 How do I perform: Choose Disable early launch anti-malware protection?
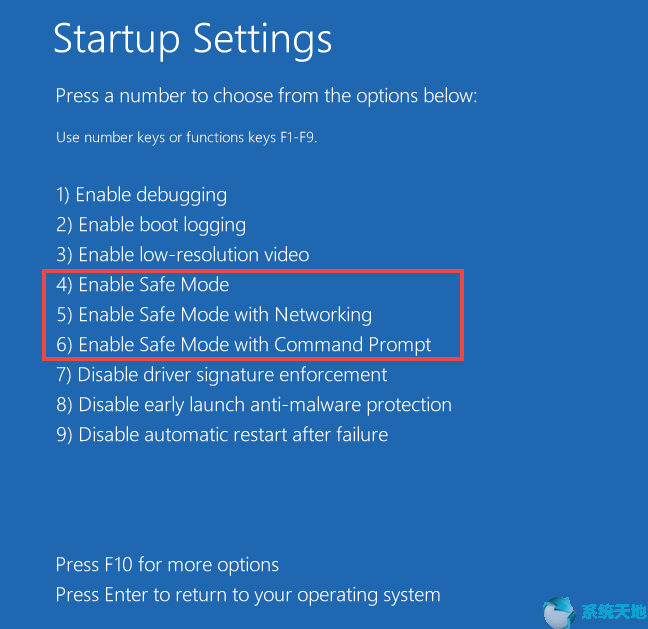point(253,405)
